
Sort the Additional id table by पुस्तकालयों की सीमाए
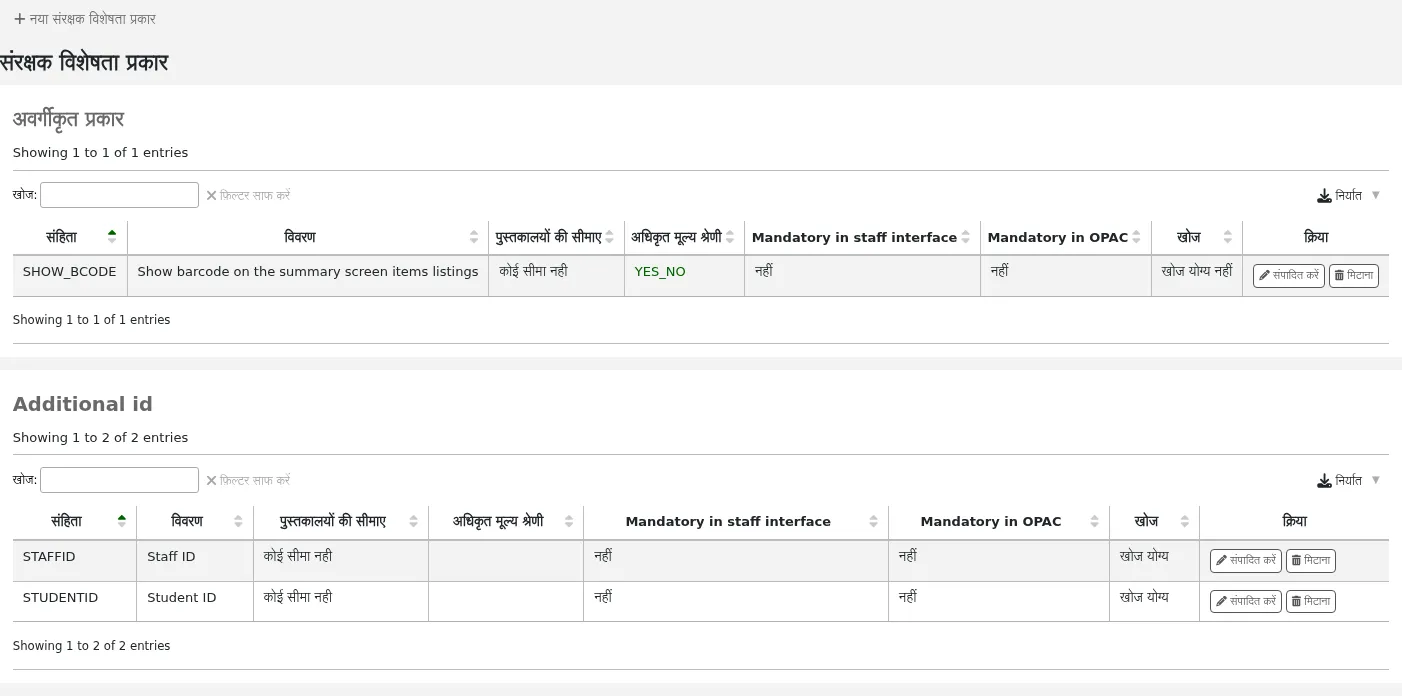tap(341, 521)
